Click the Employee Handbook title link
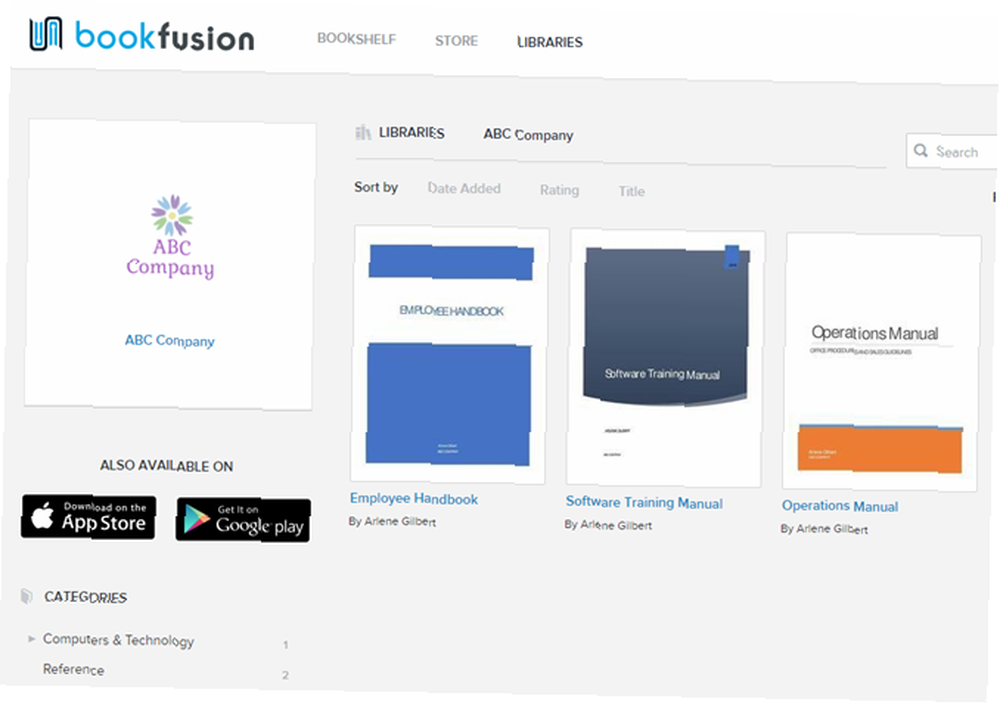The height and width of the screenshot is (705, 1000). (414, 499)
